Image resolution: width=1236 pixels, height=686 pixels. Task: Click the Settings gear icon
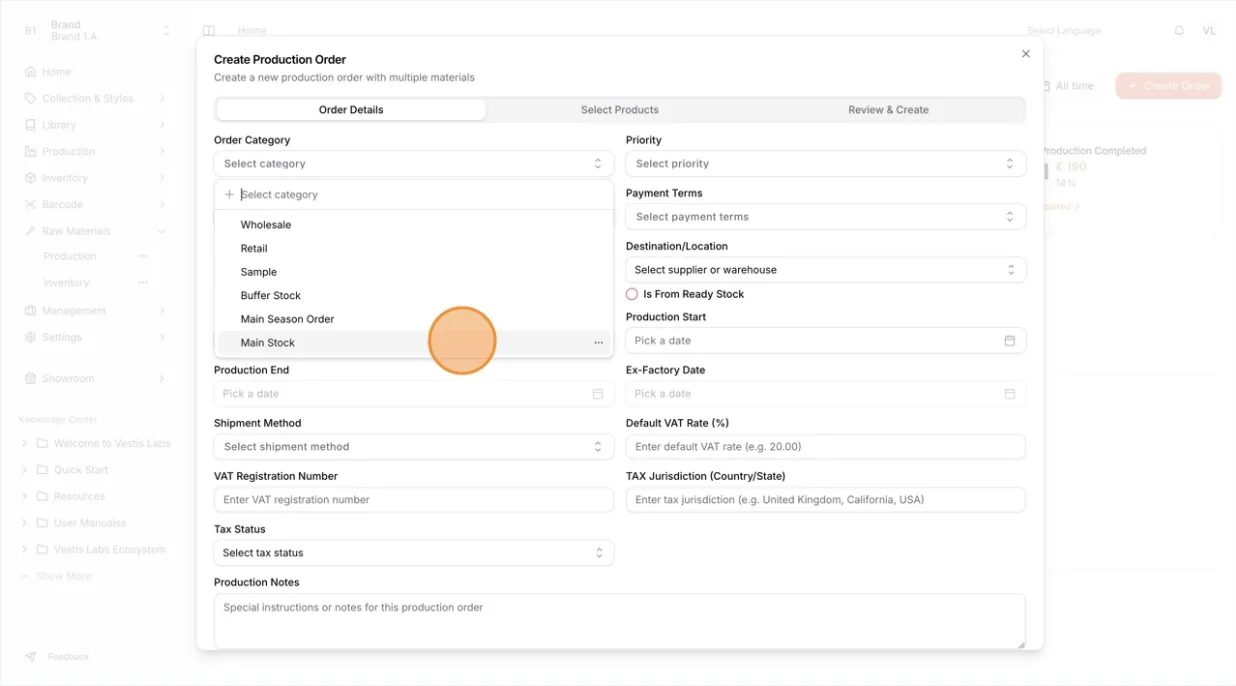point(30,338)
